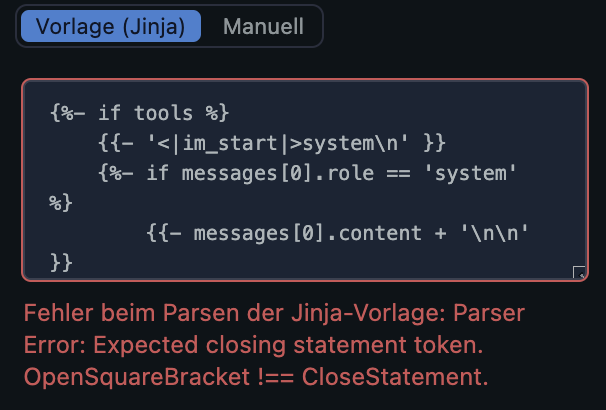
Task: Switch to the Manuell tab
Action: click(x=263, y=27)
